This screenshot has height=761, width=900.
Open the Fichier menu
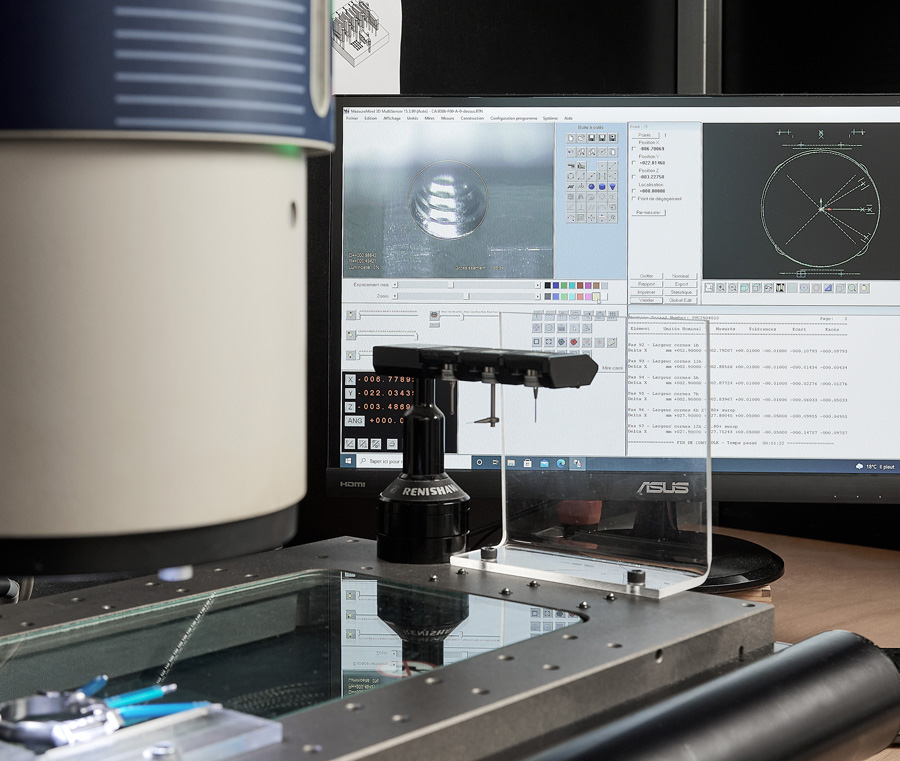pyautogui.click(x=351, y=118)
